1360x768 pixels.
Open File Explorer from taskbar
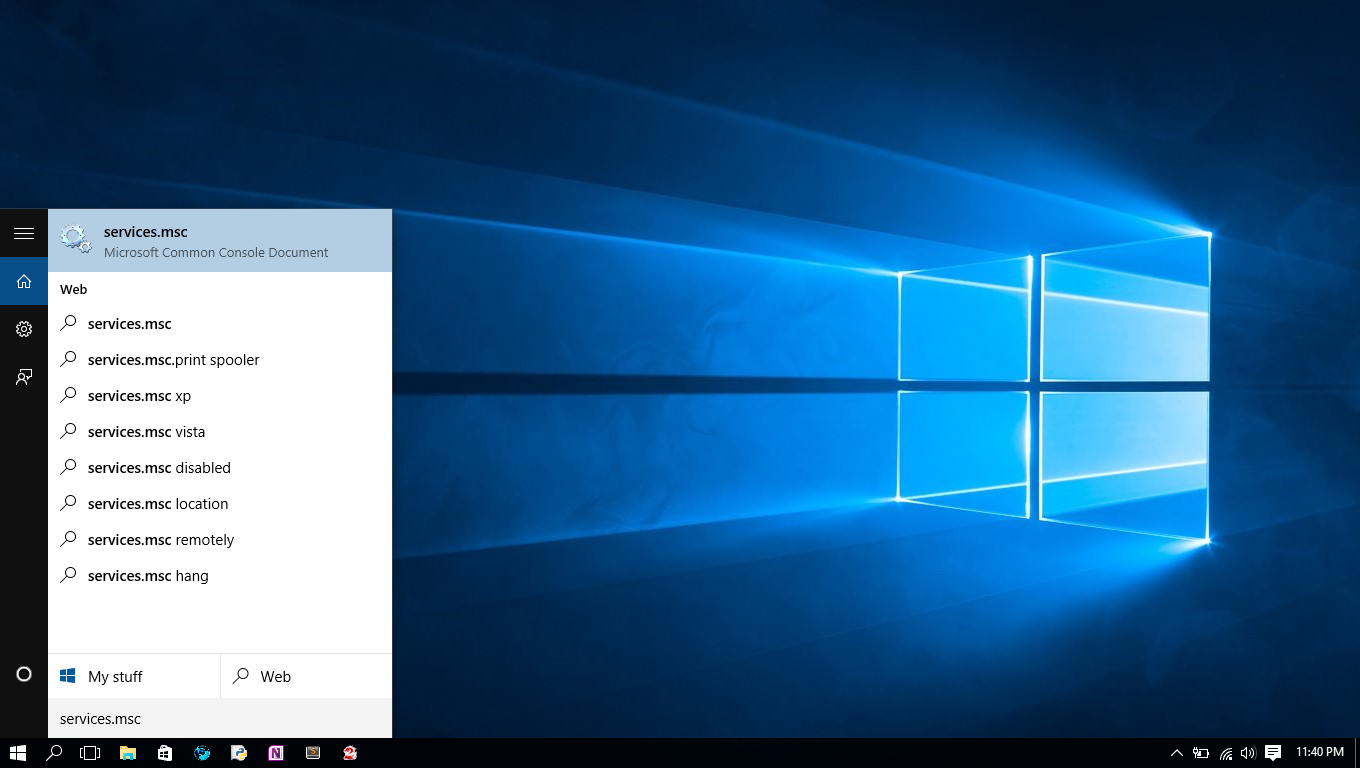tap(128, 753)
